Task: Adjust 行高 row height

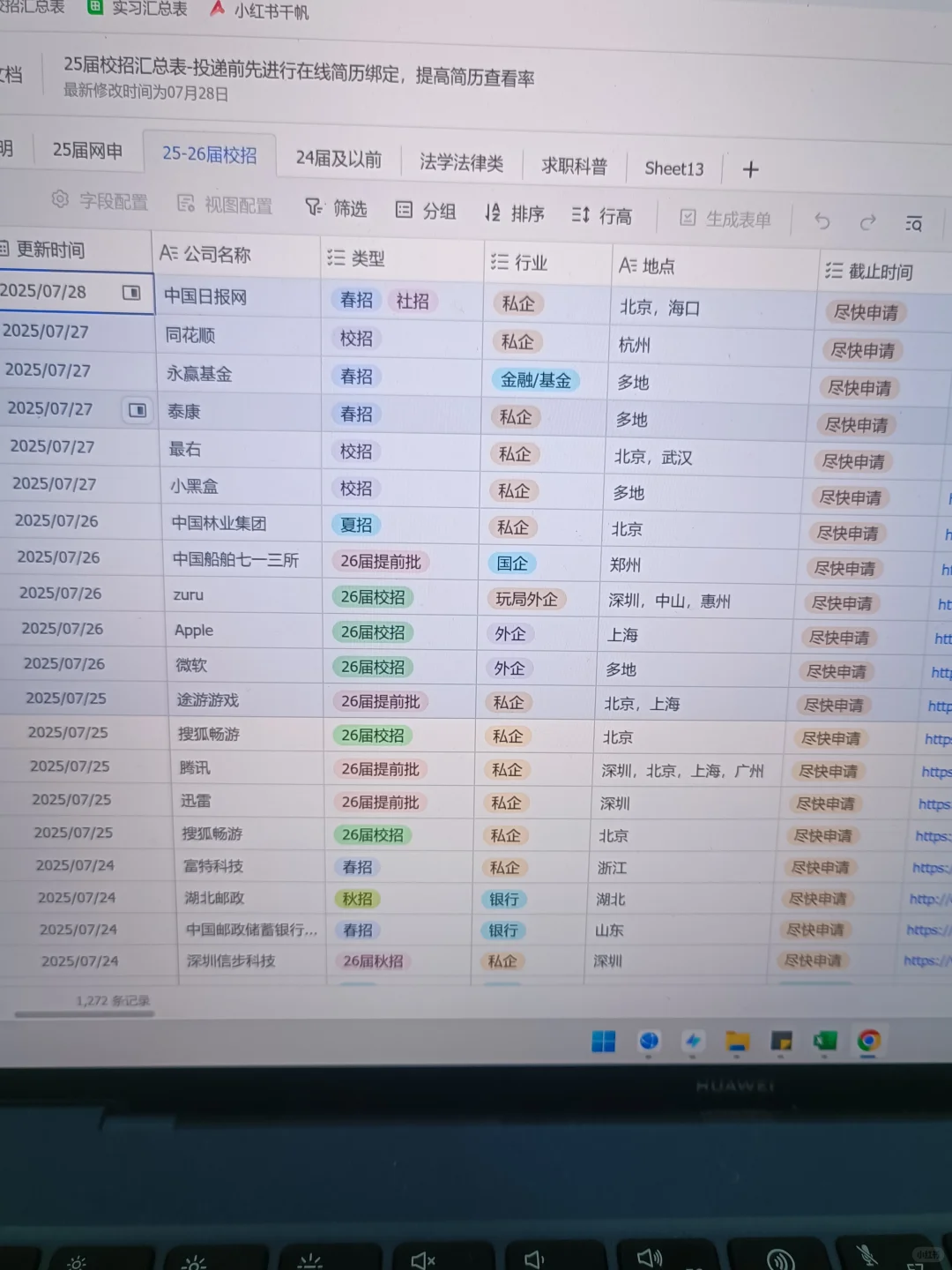Action: pyautogui.click(x=602, y=216)
